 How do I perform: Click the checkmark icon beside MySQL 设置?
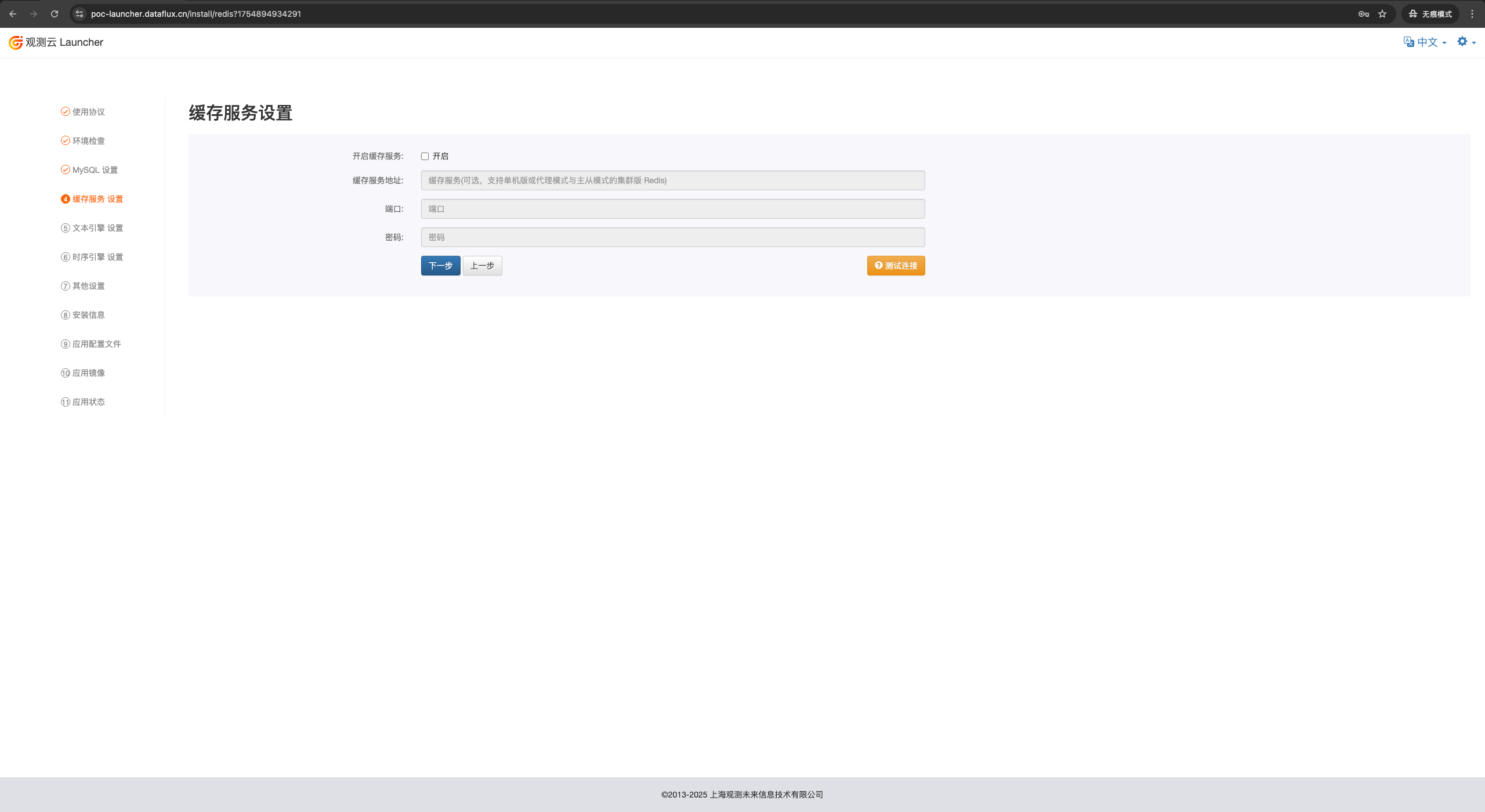65,170
